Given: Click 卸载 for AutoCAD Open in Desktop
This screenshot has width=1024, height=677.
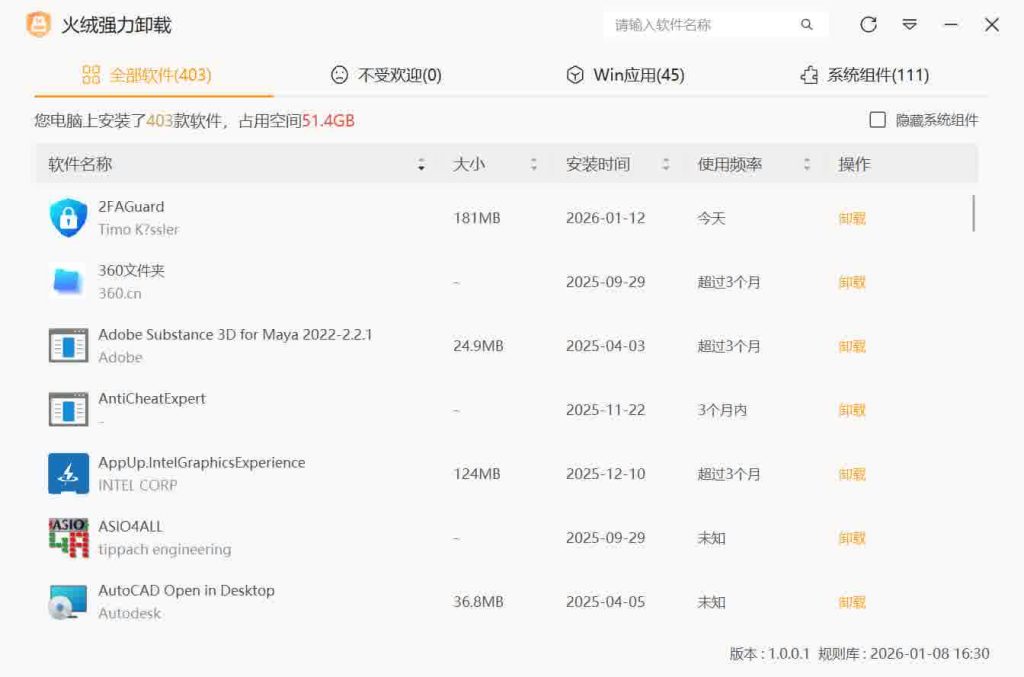Looking at the screenshot, I should tap(851, 601).
